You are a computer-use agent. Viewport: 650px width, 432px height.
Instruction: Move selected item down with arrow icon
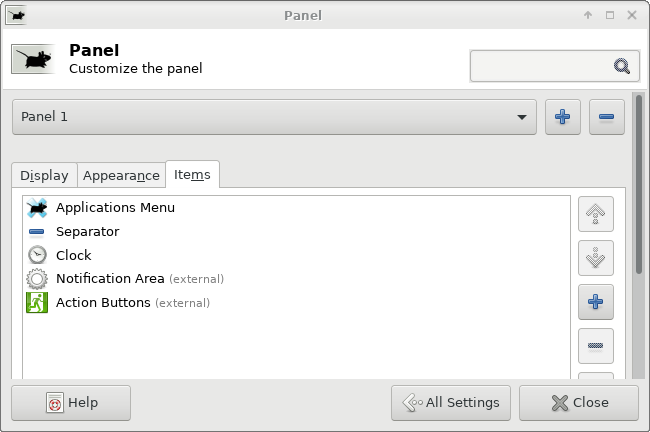[x=596, y=258]
